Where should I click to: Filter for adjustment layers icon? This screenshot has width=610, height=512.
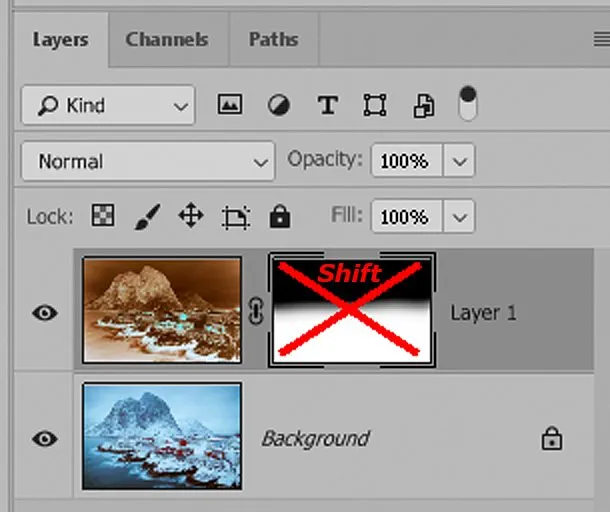[279, 105]
